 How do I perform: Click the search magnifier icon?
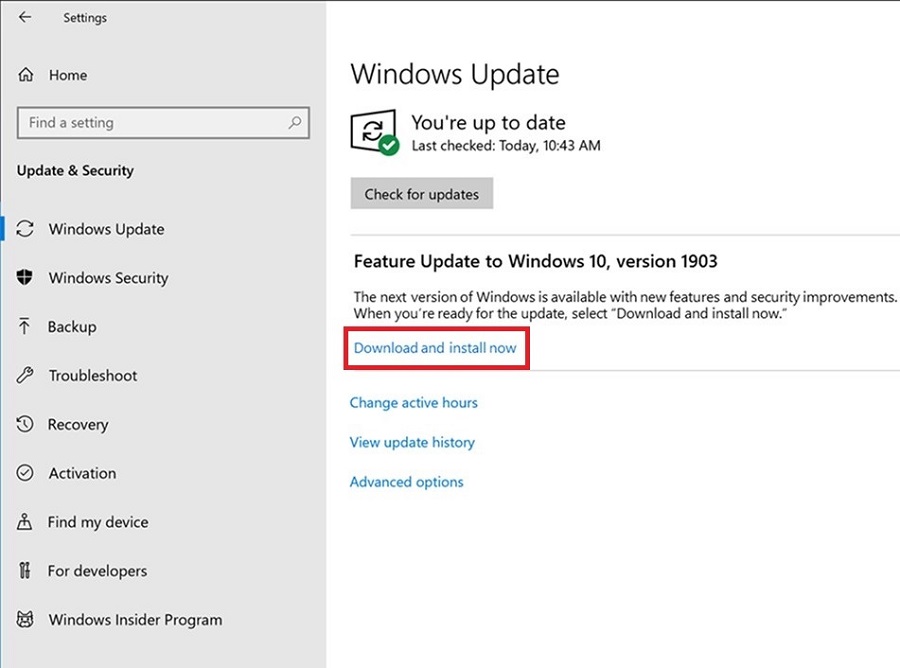(295, 123)
